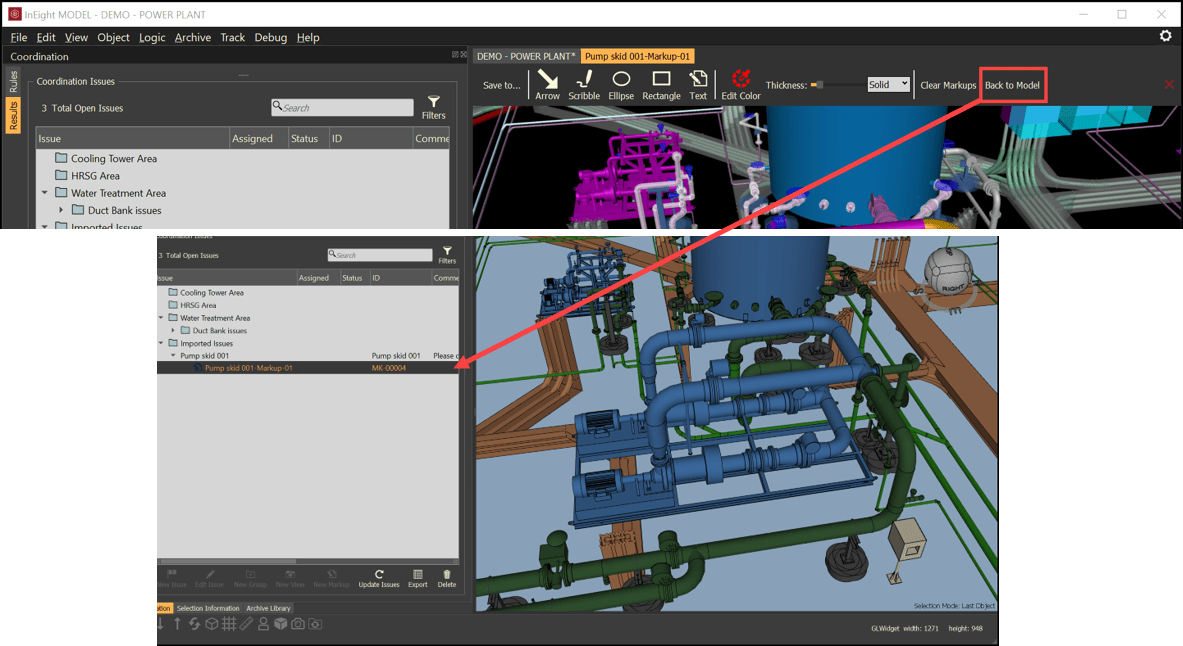Click the person avatar icon in bottom toolbar
The height and width of the screenshot is (646, 1183).
tap(263, 624)
